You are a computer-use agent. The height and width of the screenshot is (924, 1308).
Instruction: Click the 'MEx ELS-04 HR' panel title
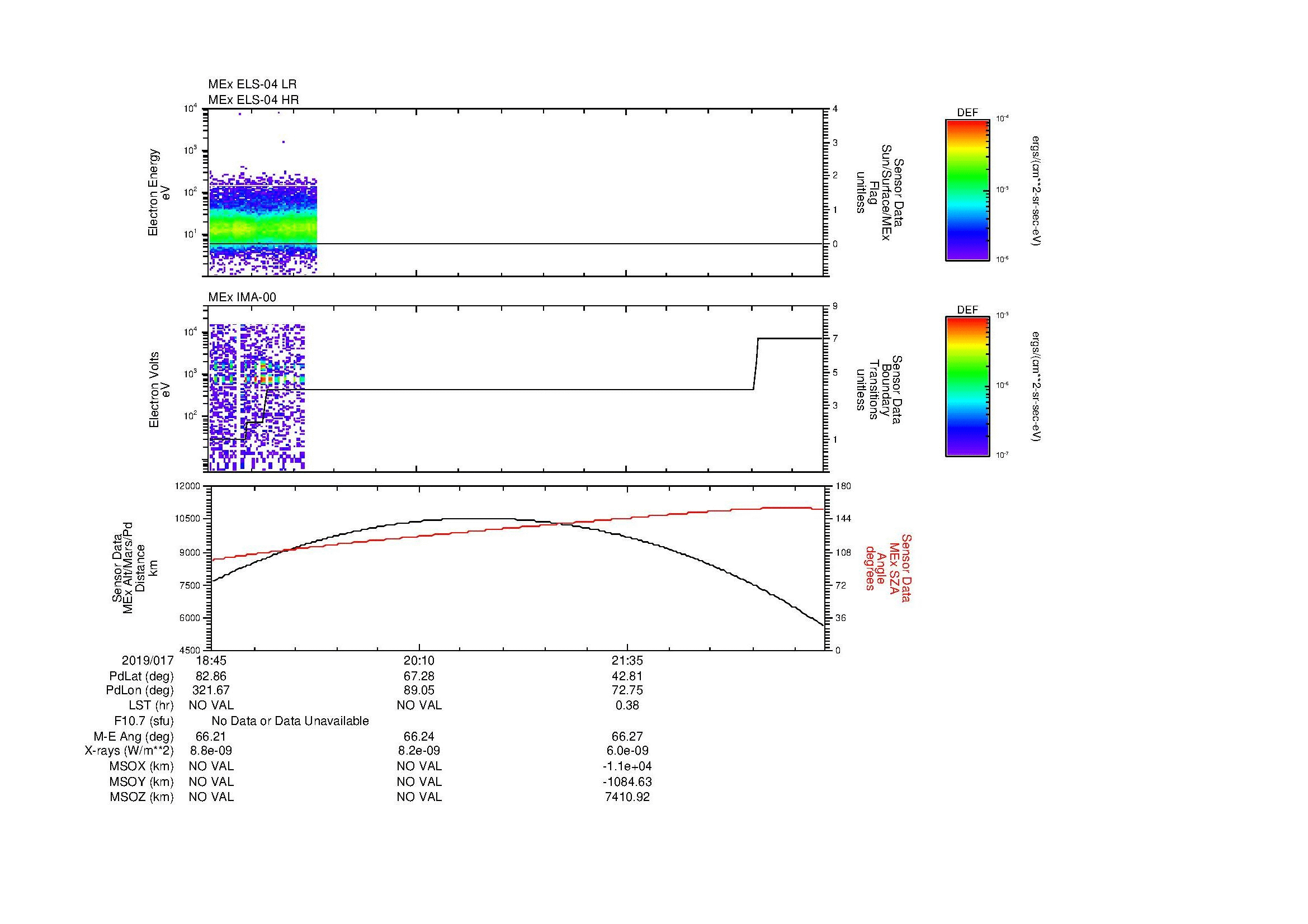253,99
